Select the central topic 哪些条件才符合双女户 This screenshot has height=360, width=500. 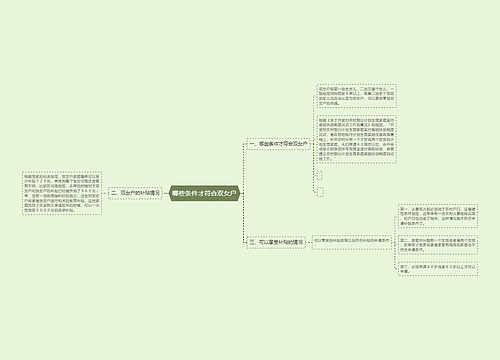(x=204, y=193)
